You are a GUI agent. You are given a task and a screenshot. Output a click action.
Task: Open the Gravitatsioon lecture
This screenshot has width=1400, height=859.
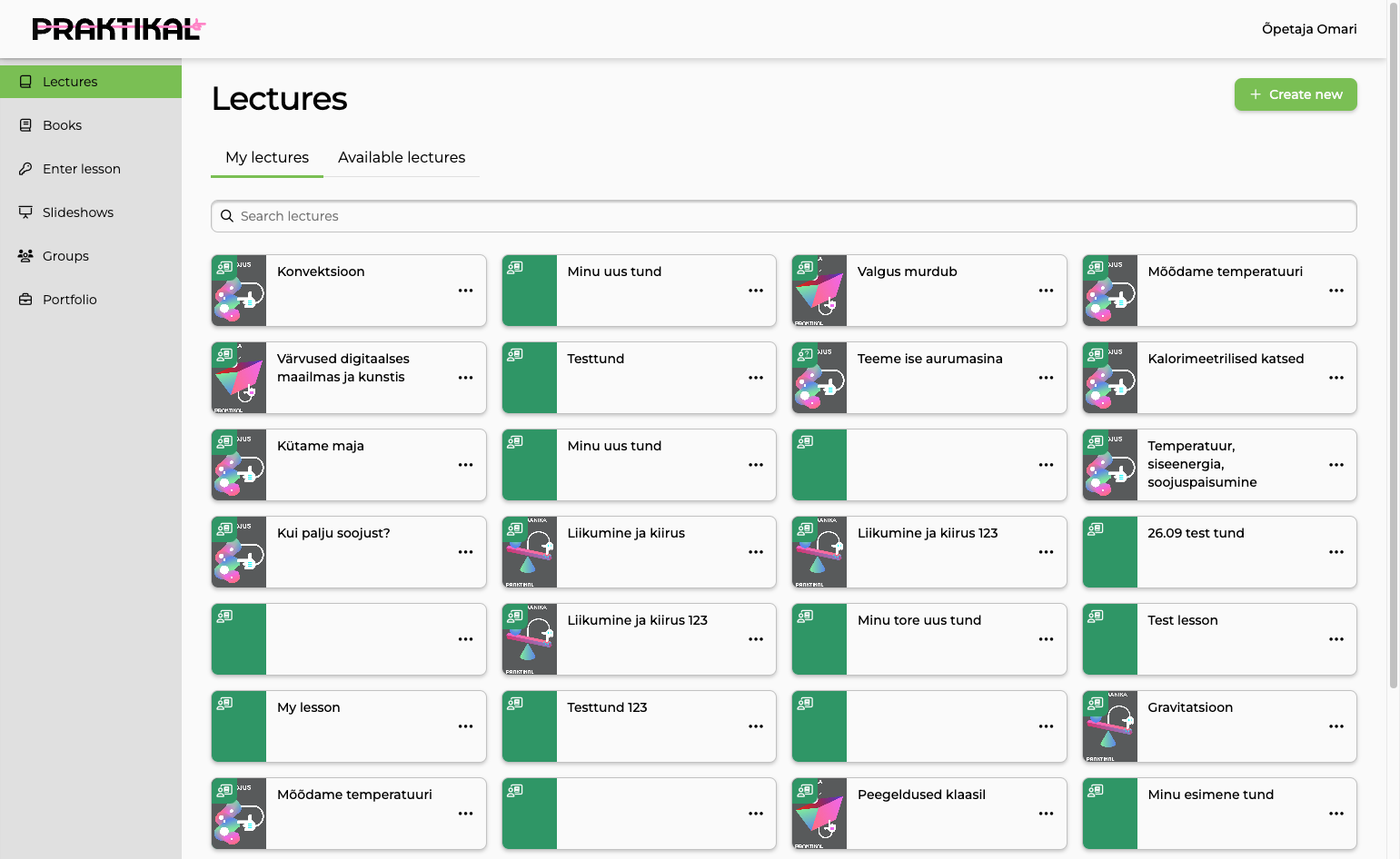pyautogui.click(x=1219, y=726)
